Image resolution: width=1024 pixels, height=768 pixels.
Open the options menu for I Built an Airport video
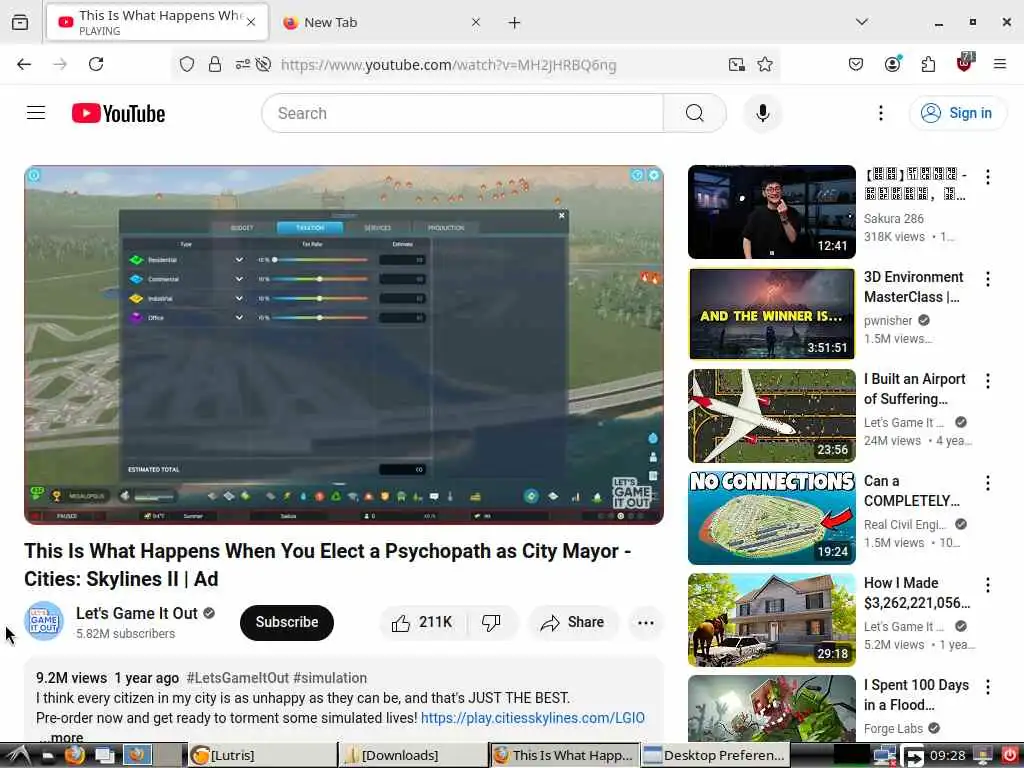coord(987,381)
